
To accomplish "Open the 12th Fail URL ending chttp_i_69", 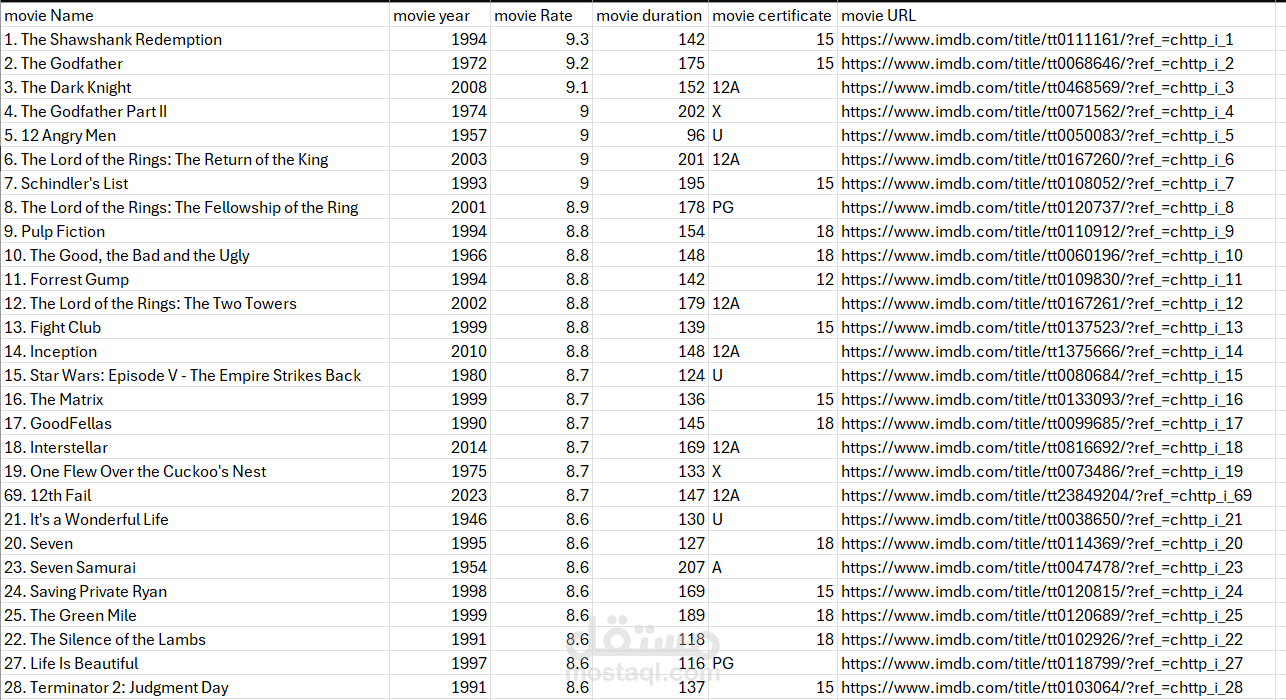I will [x=1046, y=495].
